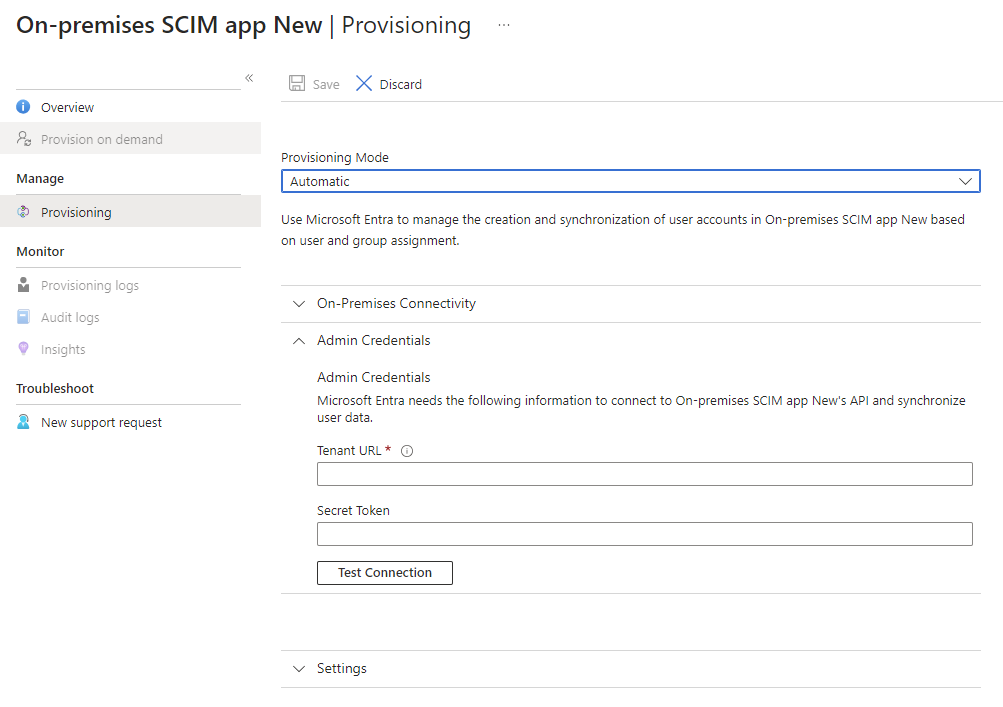Click the Provisioning sync icon in sidebar
The image size is (1003, 707).
pos(23,212)
